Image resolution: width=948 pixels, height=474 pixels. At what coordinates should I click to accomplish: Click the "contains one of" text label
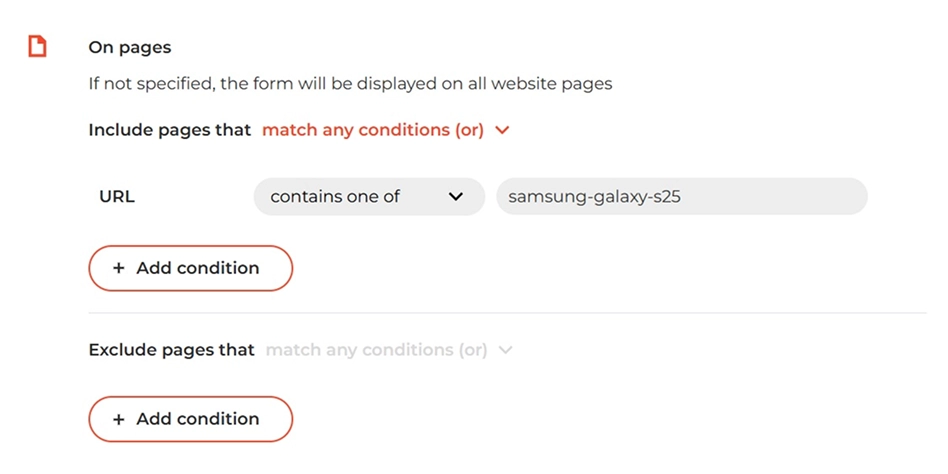[335, 196]
